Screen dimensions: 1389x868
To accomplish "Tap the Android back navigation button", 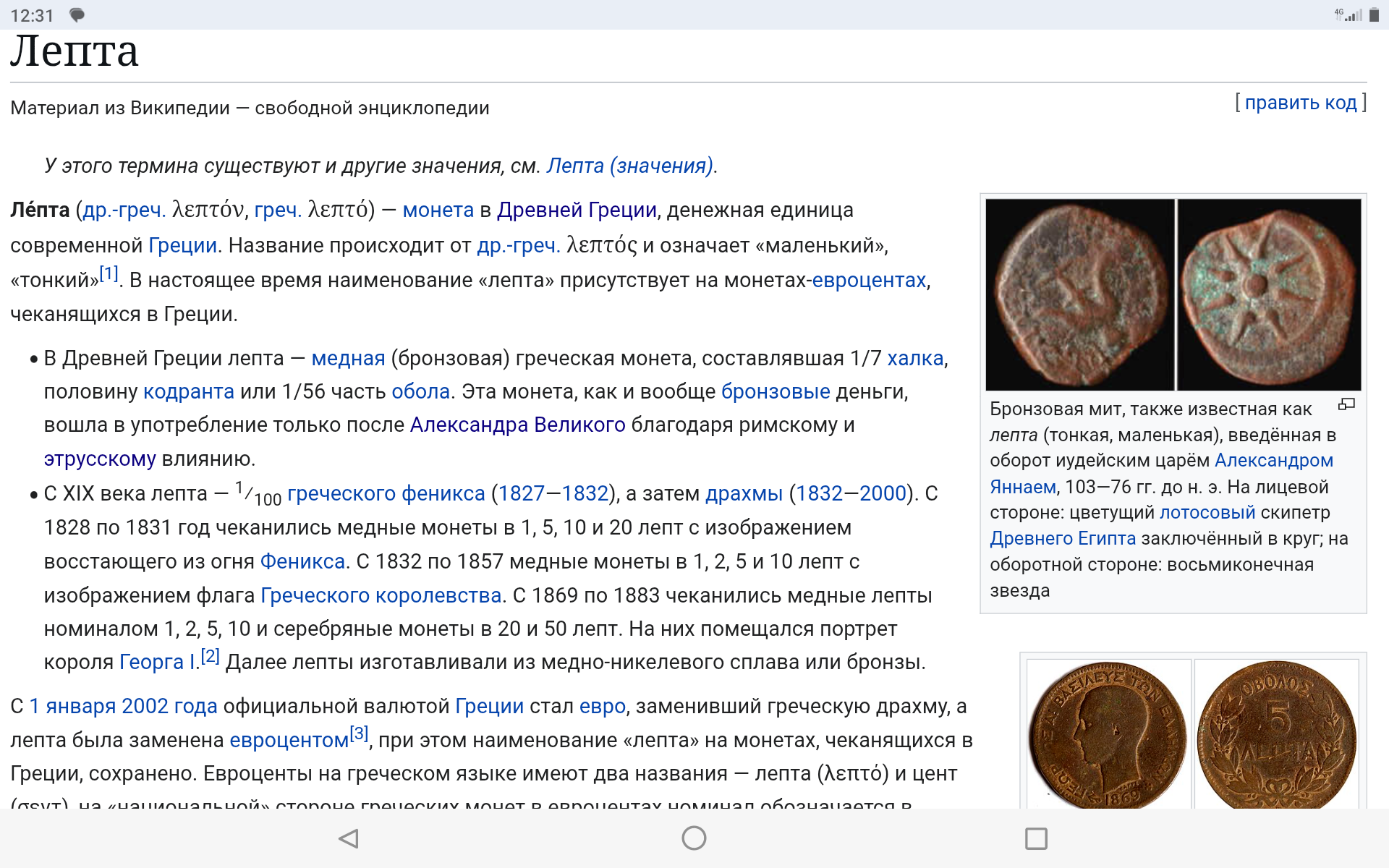I will tap(349, 838).
